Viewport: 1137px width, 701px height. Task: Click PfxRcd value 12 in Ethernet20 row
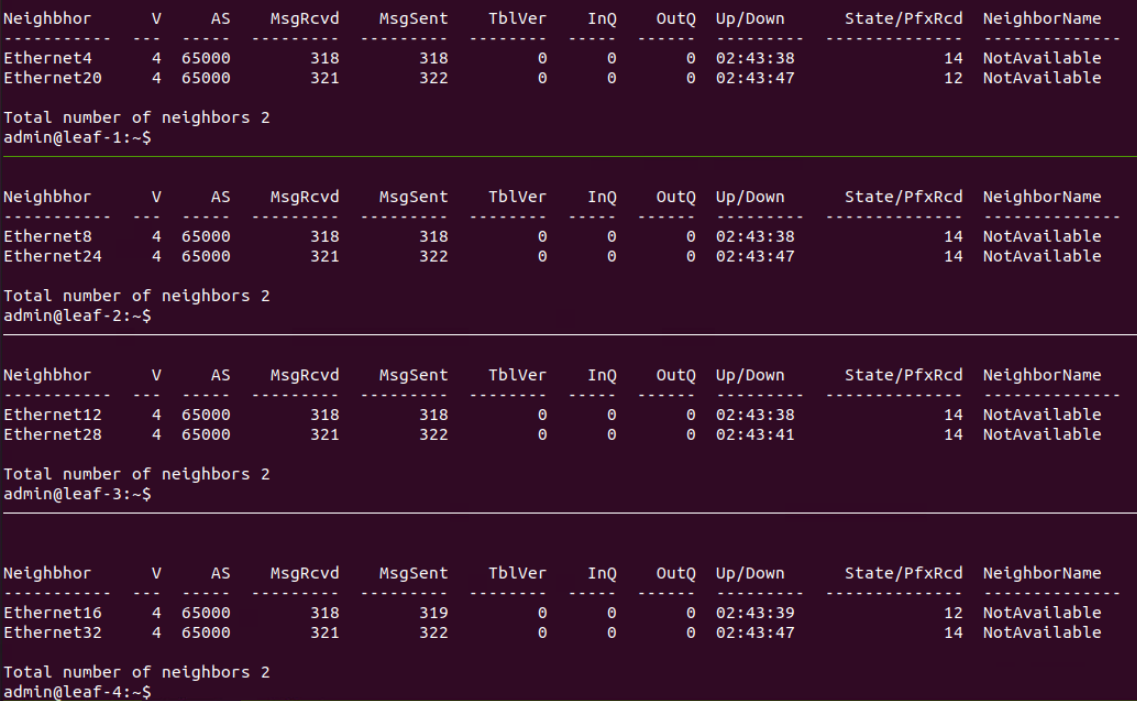click(953, 78)
